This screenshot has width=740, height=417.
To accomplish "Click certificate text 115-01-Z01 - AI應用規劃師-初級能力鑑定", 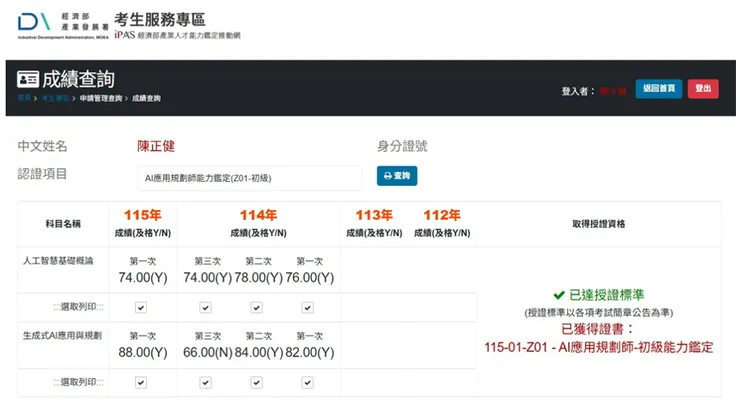I will click(598, 347).
